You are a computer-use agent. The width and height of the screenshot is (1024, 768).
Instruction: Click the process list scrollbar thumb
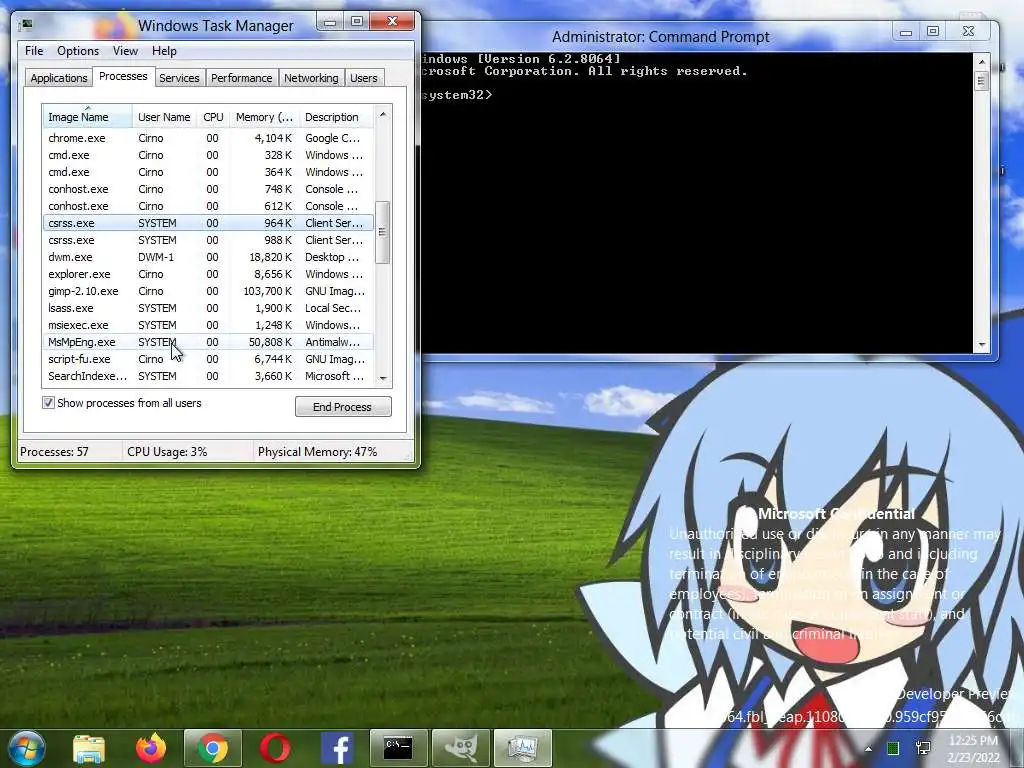click(x=383, y=232)
